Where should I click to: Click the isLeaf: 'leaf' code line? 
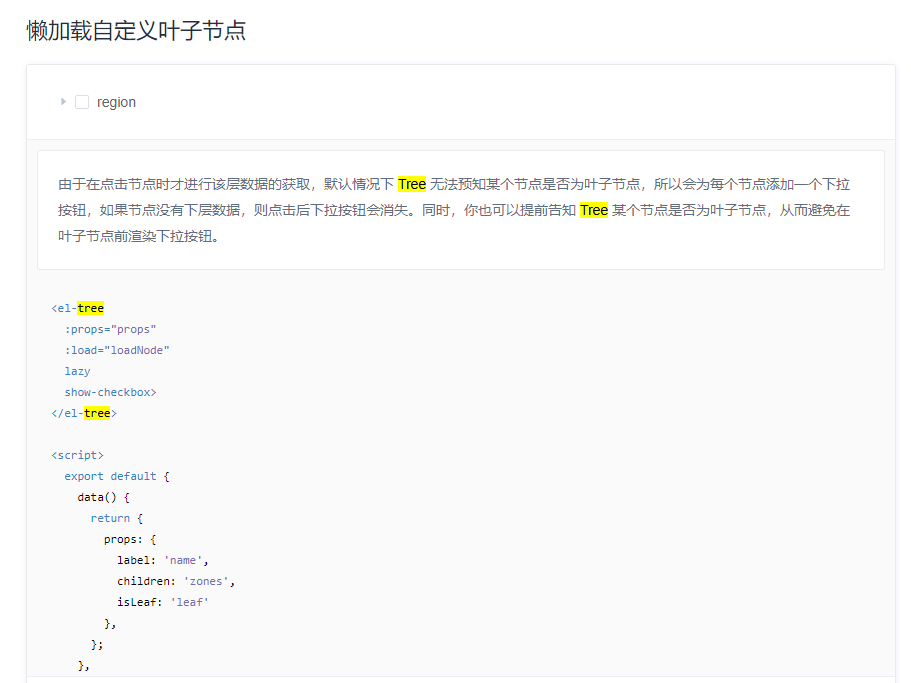(x=163, y=602)
